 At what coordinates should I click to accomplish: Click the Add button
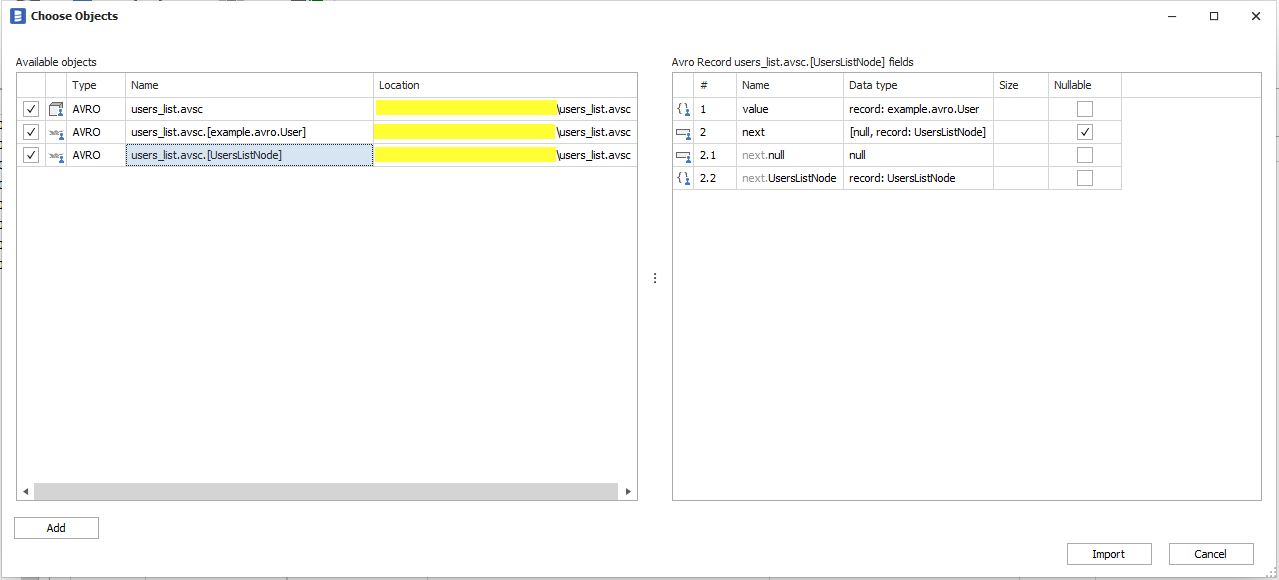click(x=56, y=528)
